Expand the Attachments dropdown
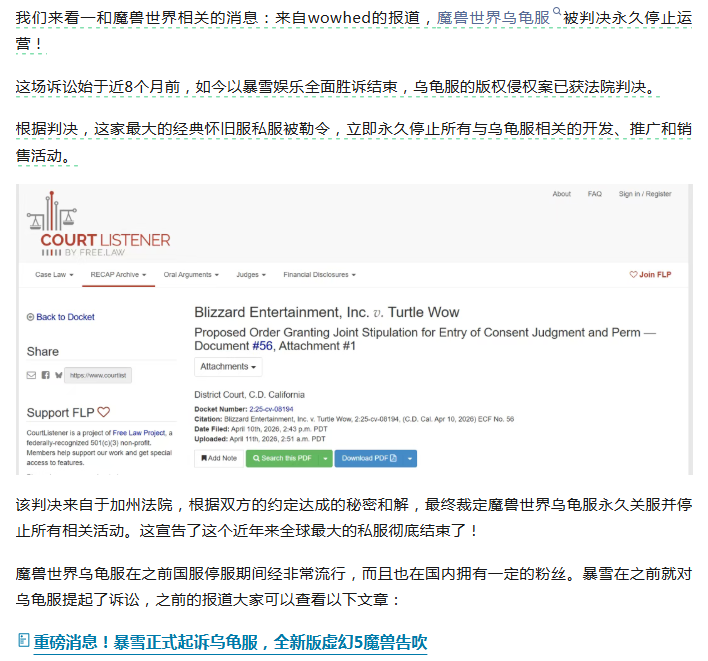 (228, 367)
